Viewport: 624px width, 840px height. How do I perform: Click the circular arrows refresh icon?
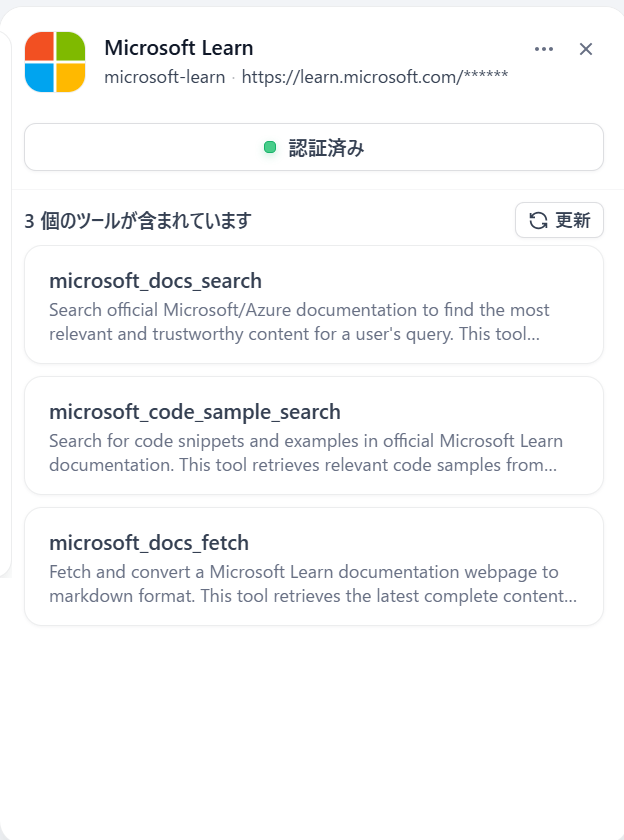[538, 221]
